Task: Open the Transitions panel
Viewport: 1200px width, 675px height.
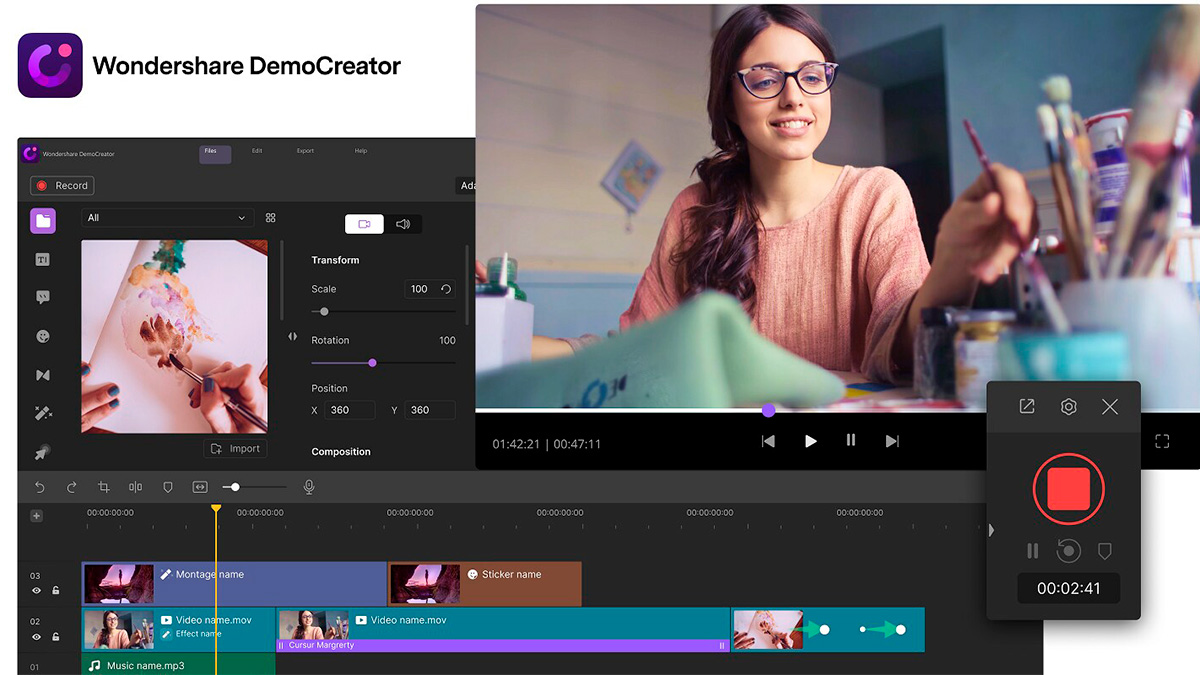Action: (43, 374)
